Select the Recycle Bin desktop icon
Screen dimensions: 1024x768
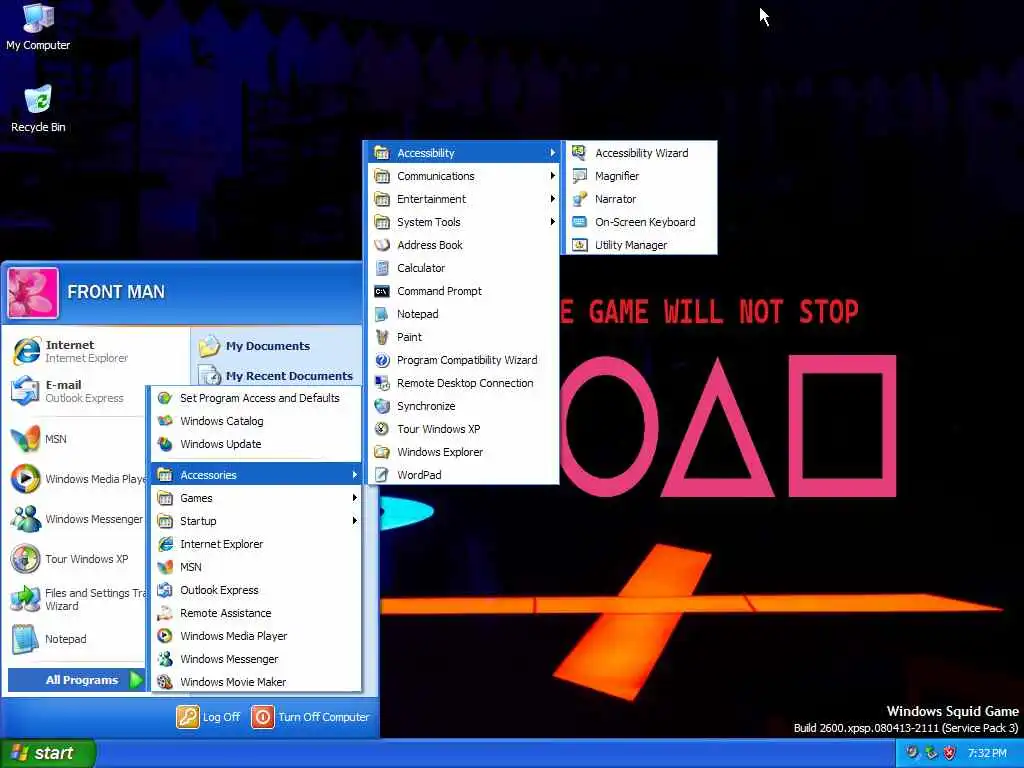(38, 108)
